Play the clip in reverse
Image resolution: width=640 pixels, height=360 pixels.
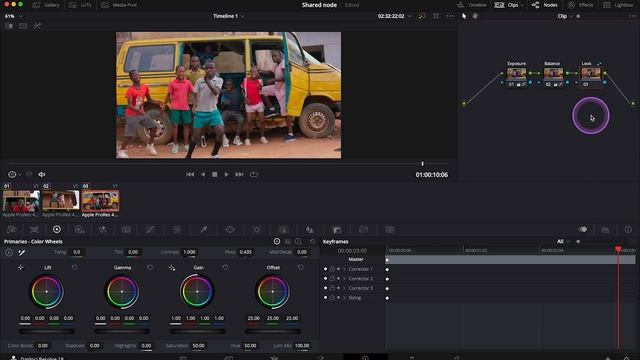[203, 174]
